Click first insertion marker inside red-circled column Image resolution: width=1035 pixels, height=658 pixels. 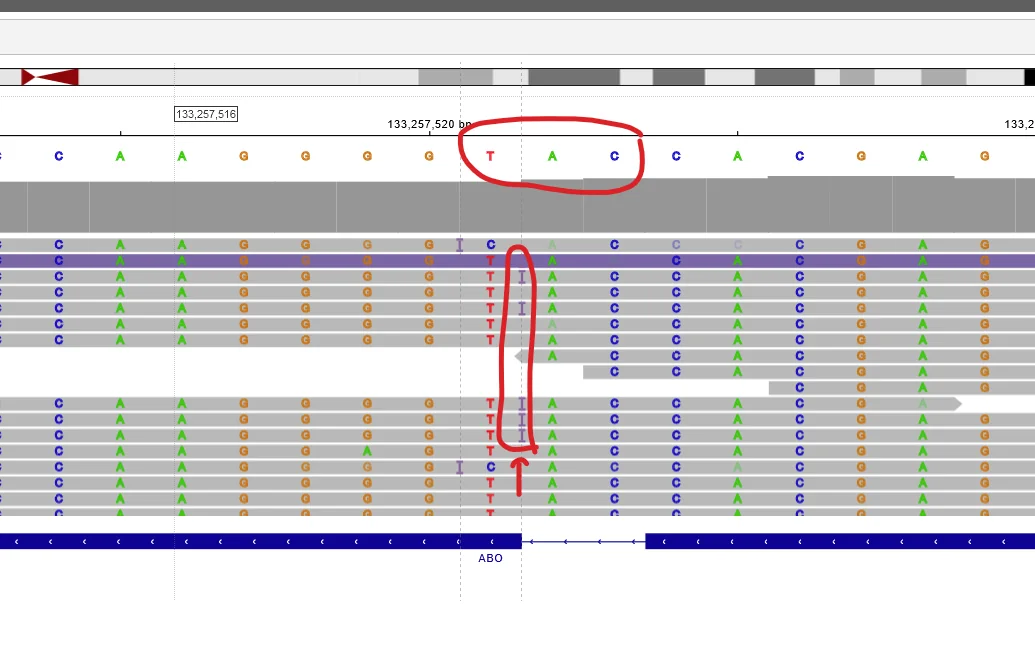521,276
